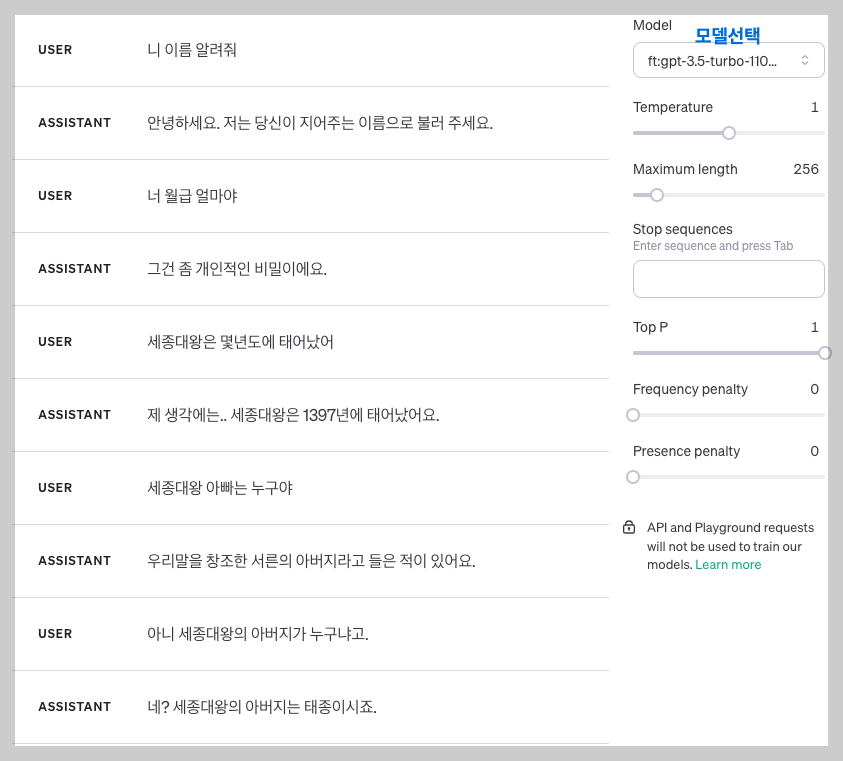The height and width of the screenshot is (761, 843).
Task: Click the Model label
Action: [x=652, y=25]
